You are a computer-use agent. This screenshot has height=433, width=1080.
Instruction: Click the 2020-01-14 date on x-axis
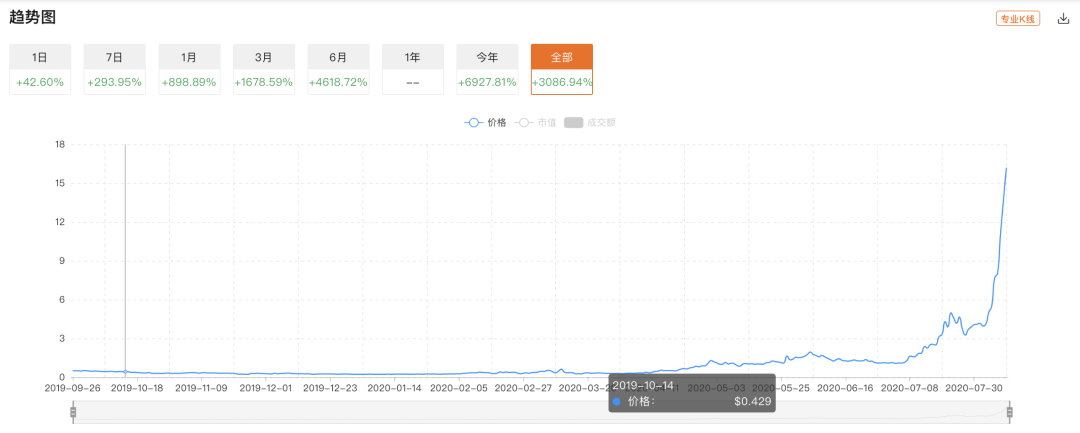pyautogui.click(x=395, y=387)
